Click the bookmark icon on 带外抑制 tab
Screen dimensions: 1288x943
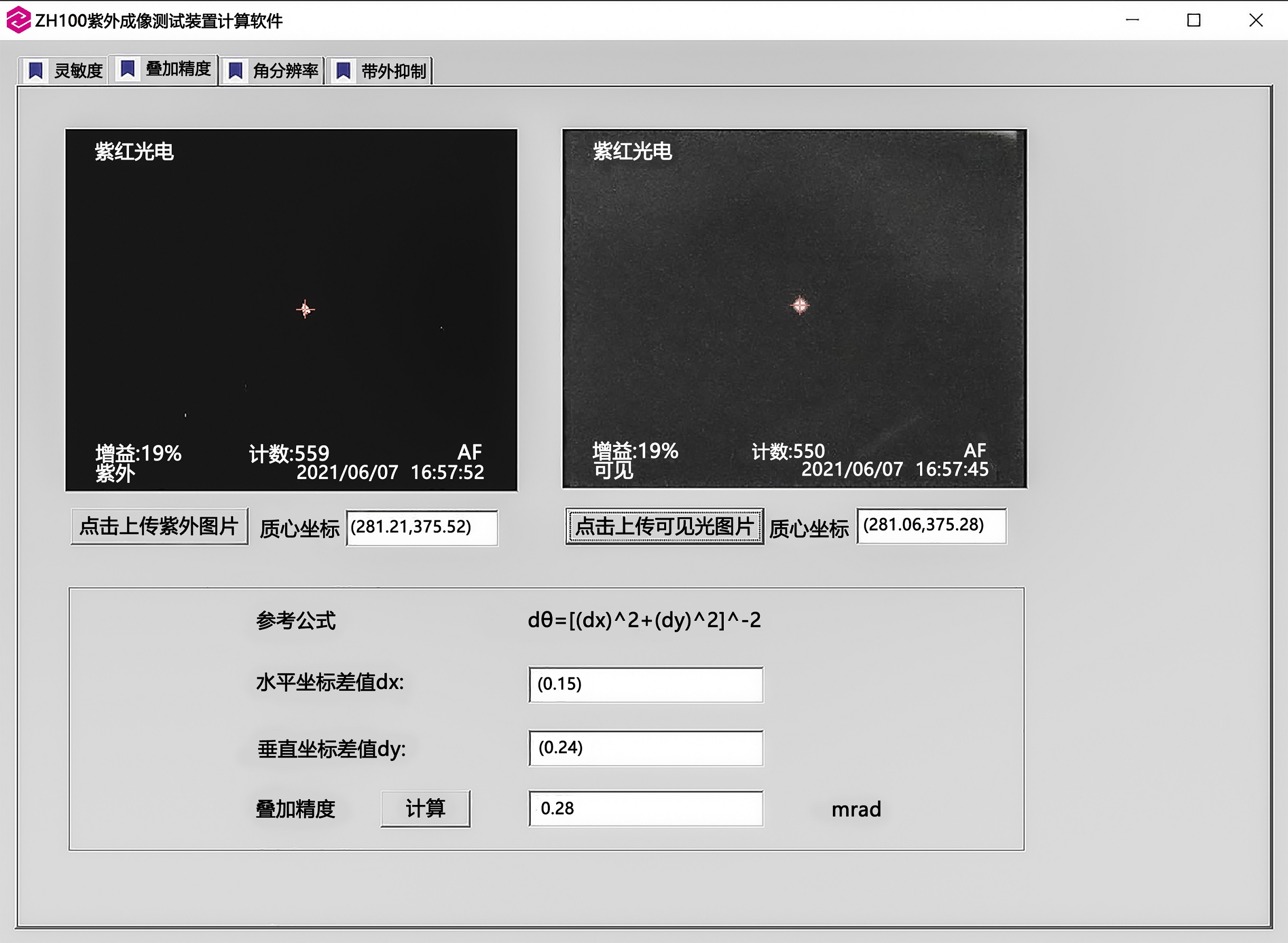click(x=343, y=71)
